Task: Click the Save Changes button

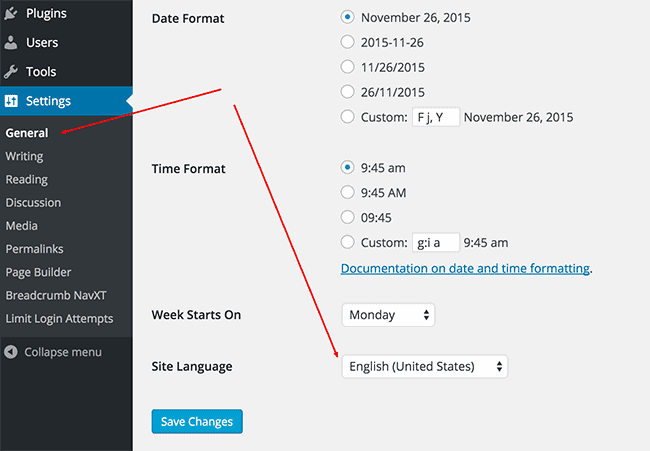Action: point(197,422)
